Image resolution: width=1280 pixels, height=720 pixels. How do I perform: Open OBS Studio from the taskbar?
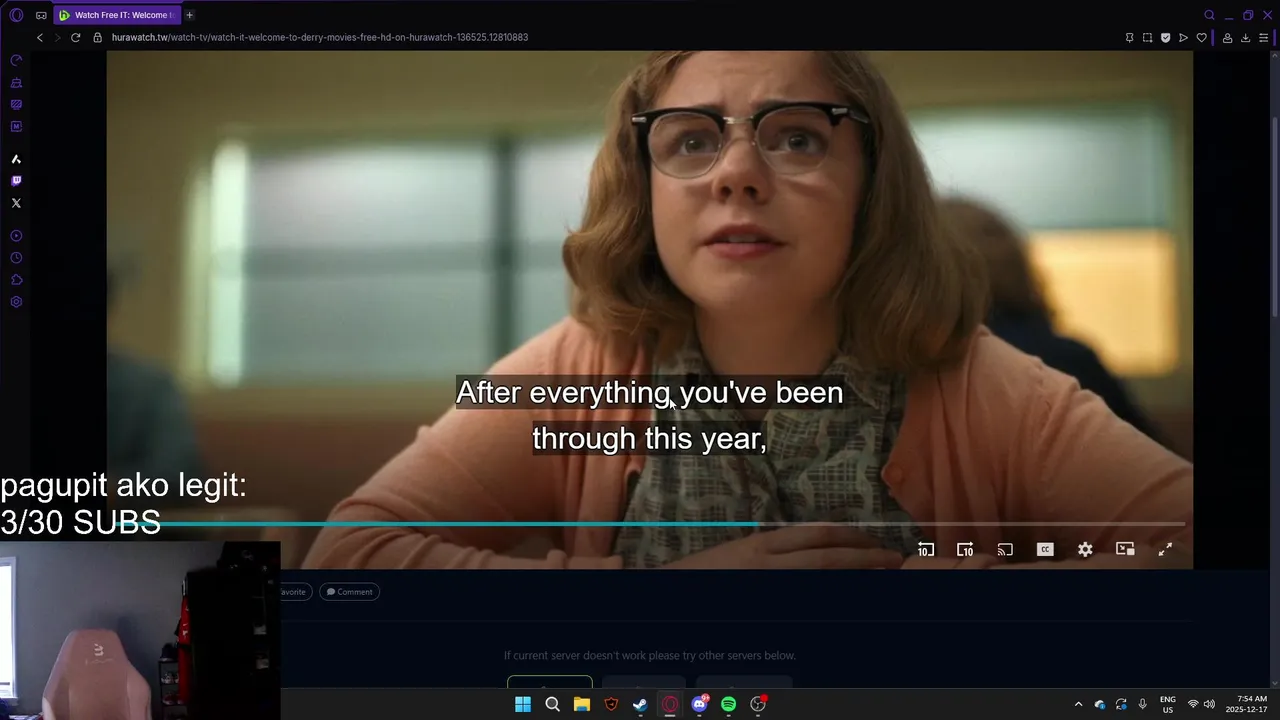pyautogui.click(x=758, y=704)
